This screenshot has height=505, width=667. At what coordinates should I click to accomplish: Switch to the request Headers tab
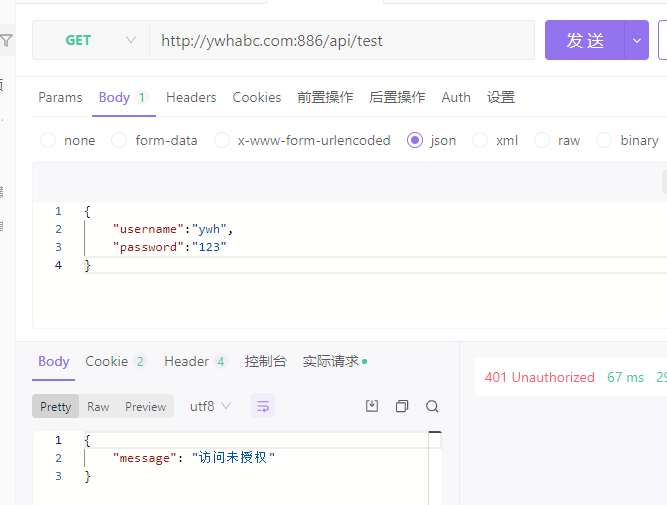point(191,97)
